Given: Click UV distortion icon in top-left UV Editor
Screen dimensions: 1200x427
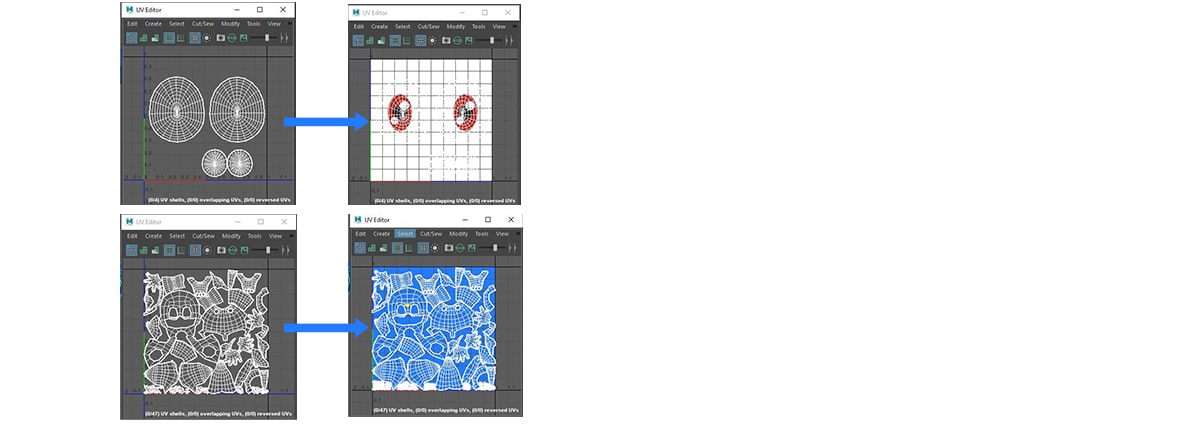Looking at the screenshot, I should [x=155, y=38].
